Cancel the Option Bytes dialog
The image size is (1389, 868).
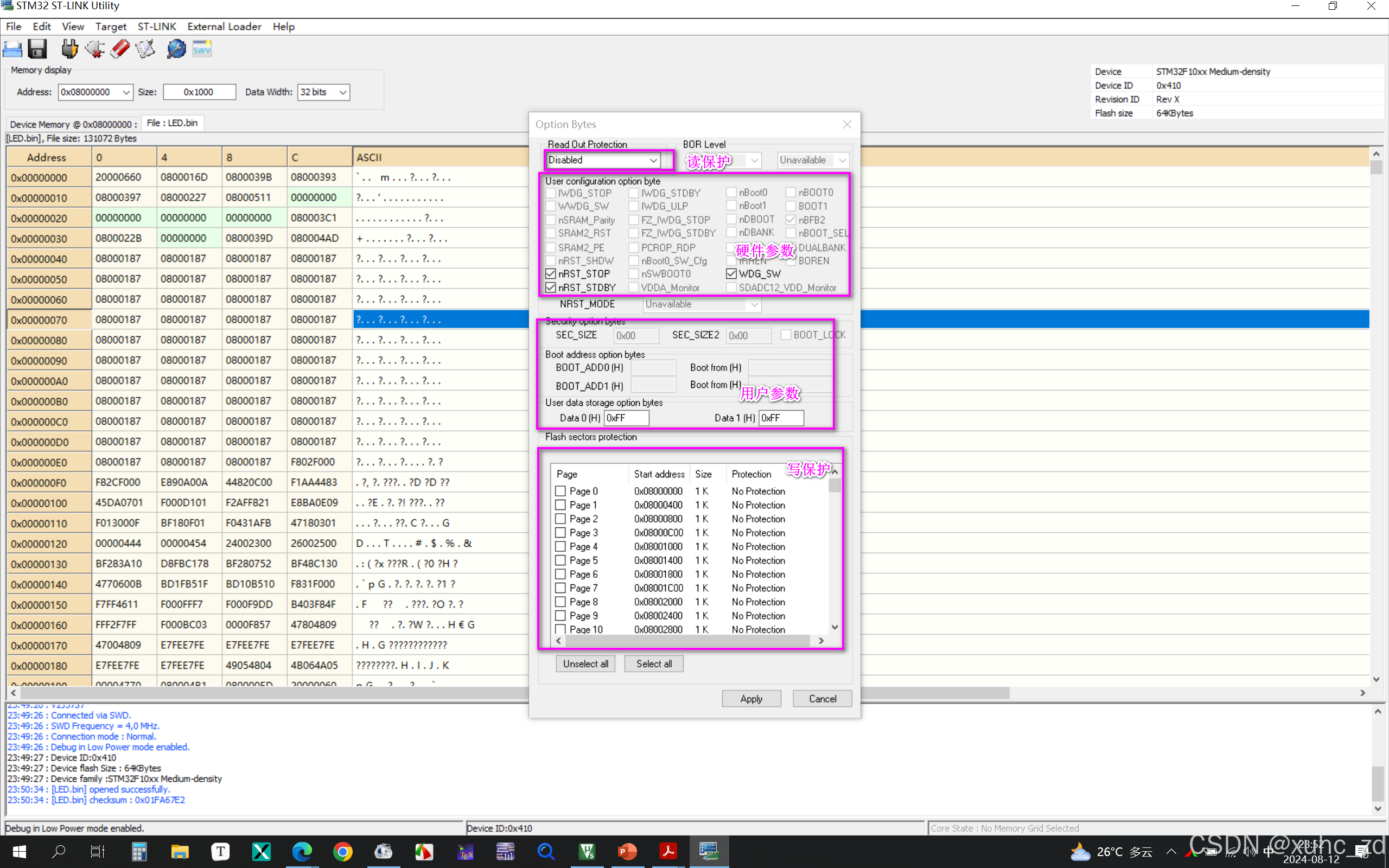point(823,699)
